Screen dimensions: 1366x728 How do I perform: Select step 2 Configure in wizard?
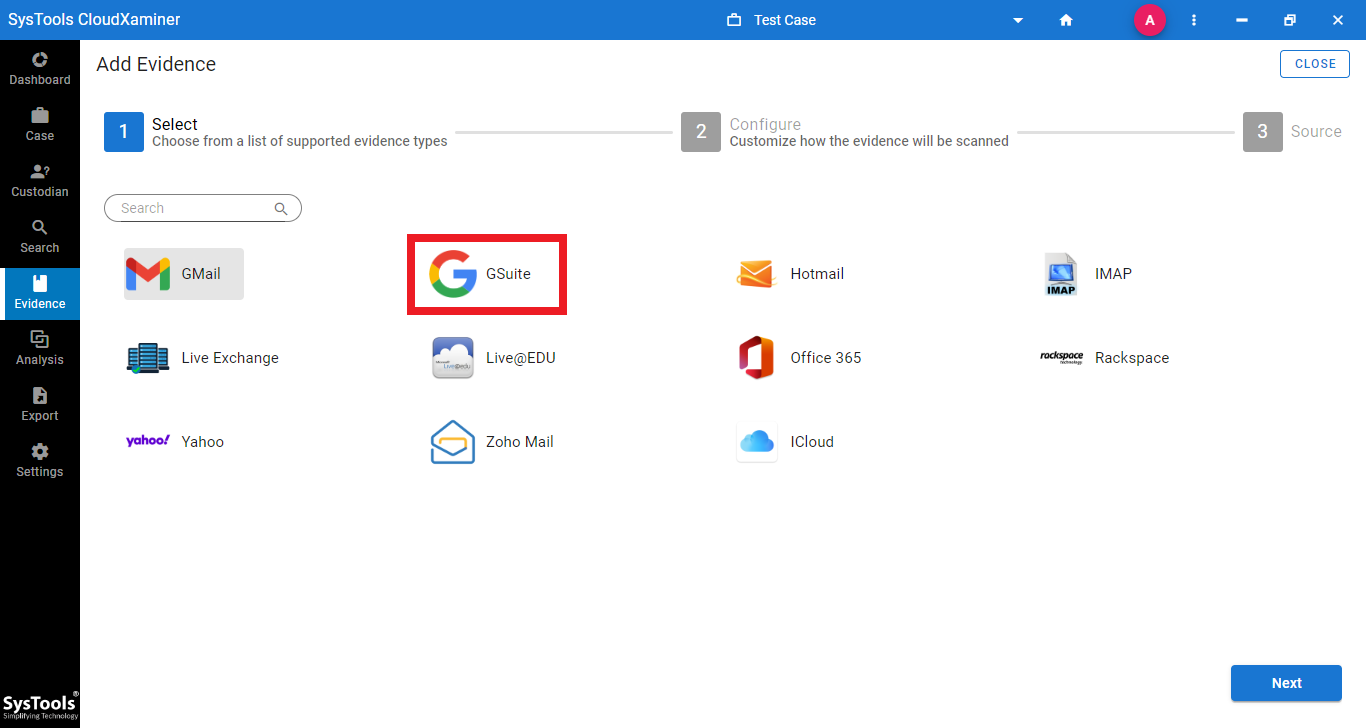pos(845,132)
